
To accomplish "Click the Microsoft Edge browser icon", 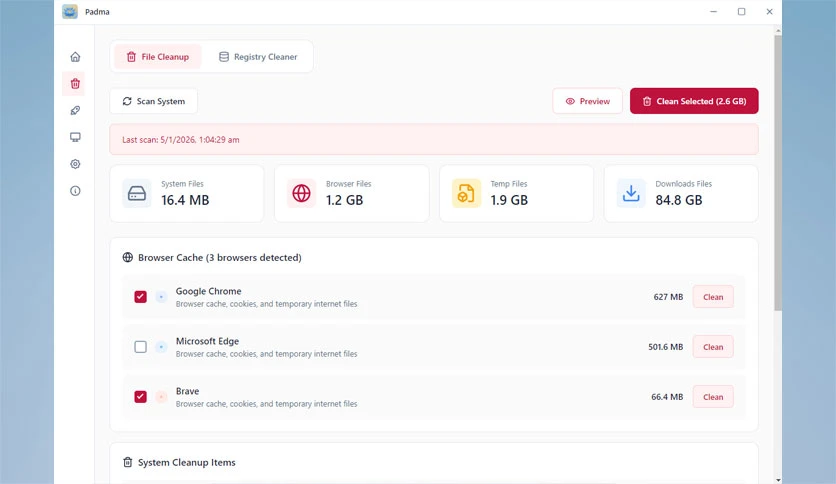I will tap(161, 347).
